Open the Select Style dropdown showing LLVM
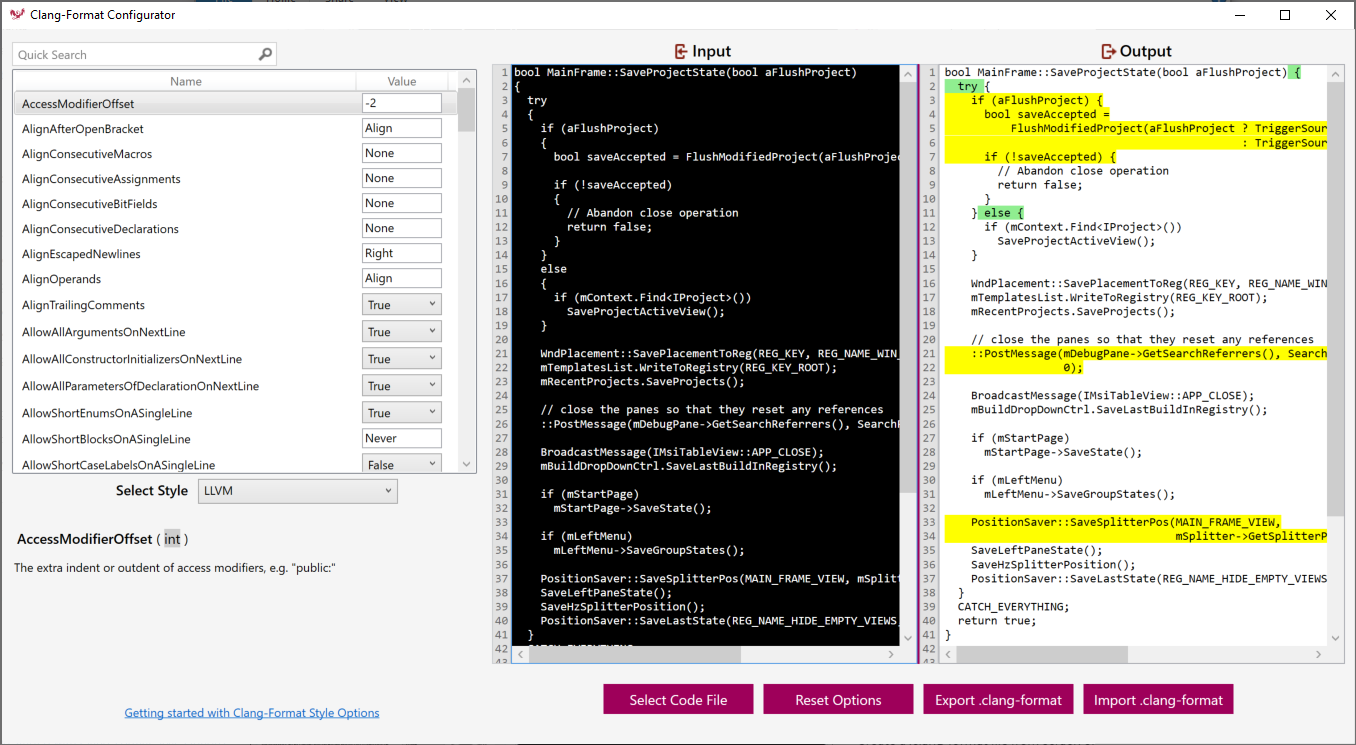This screenshot has width=1356, height=745. pyautogui.click(x=297, y=491)
